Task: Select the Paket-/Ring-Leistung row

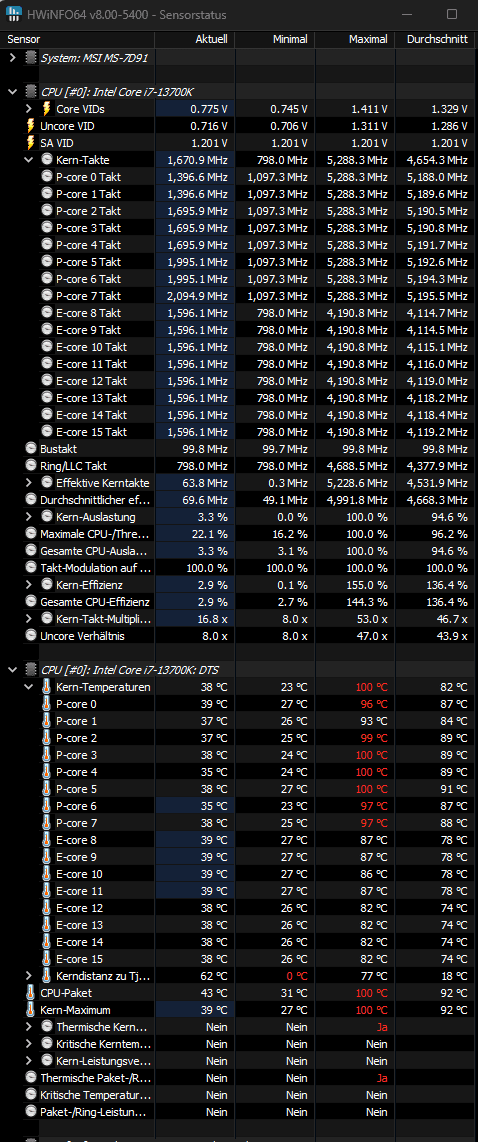Action: 239,1111
